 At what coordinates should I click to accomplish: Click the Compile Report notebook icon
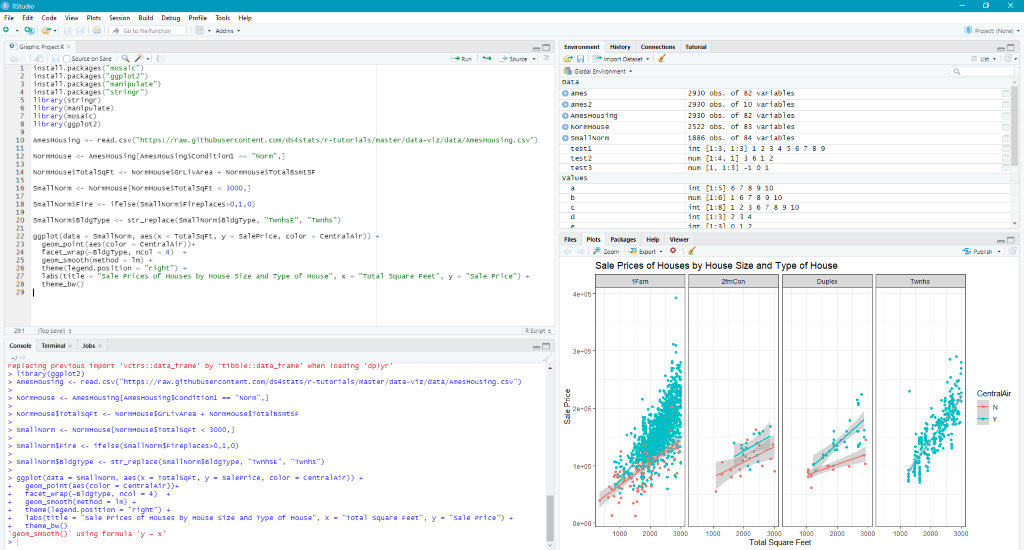point(160,59)
